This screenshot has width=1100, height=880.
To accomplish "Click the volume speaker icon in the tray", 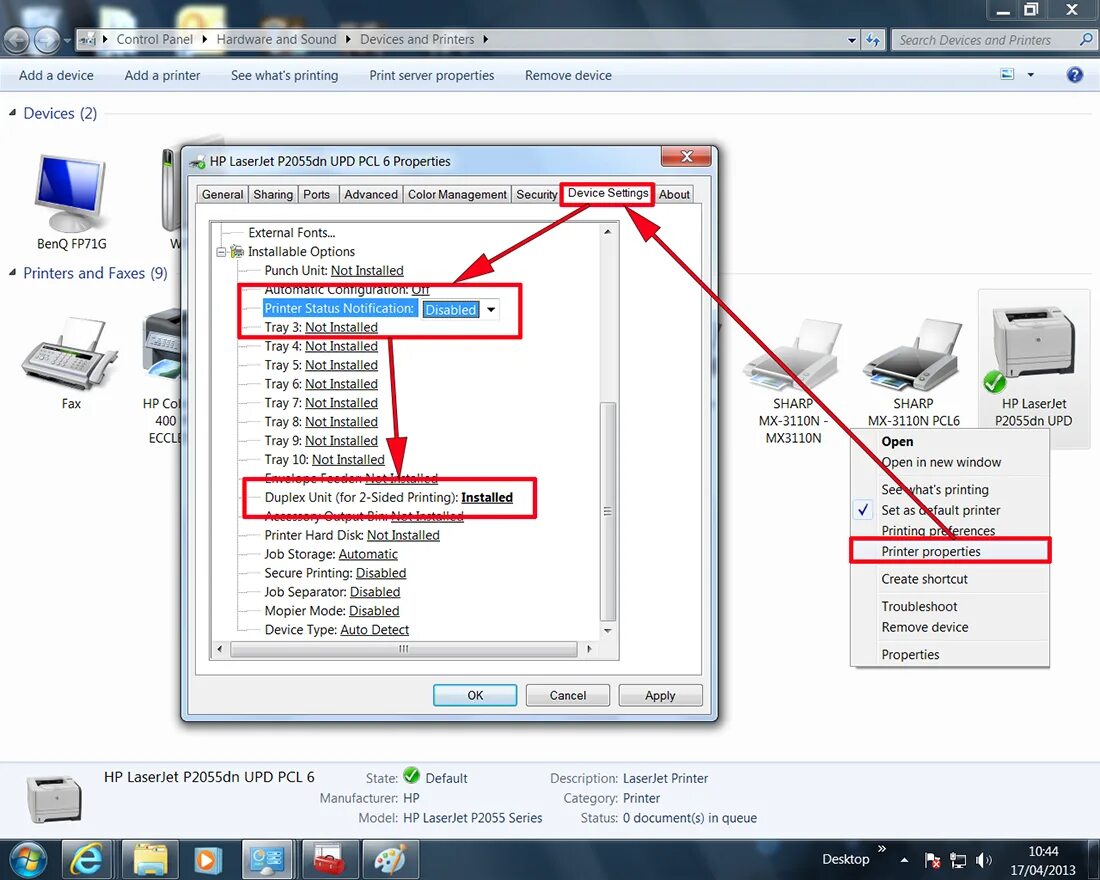I will (x=984, y=860).
